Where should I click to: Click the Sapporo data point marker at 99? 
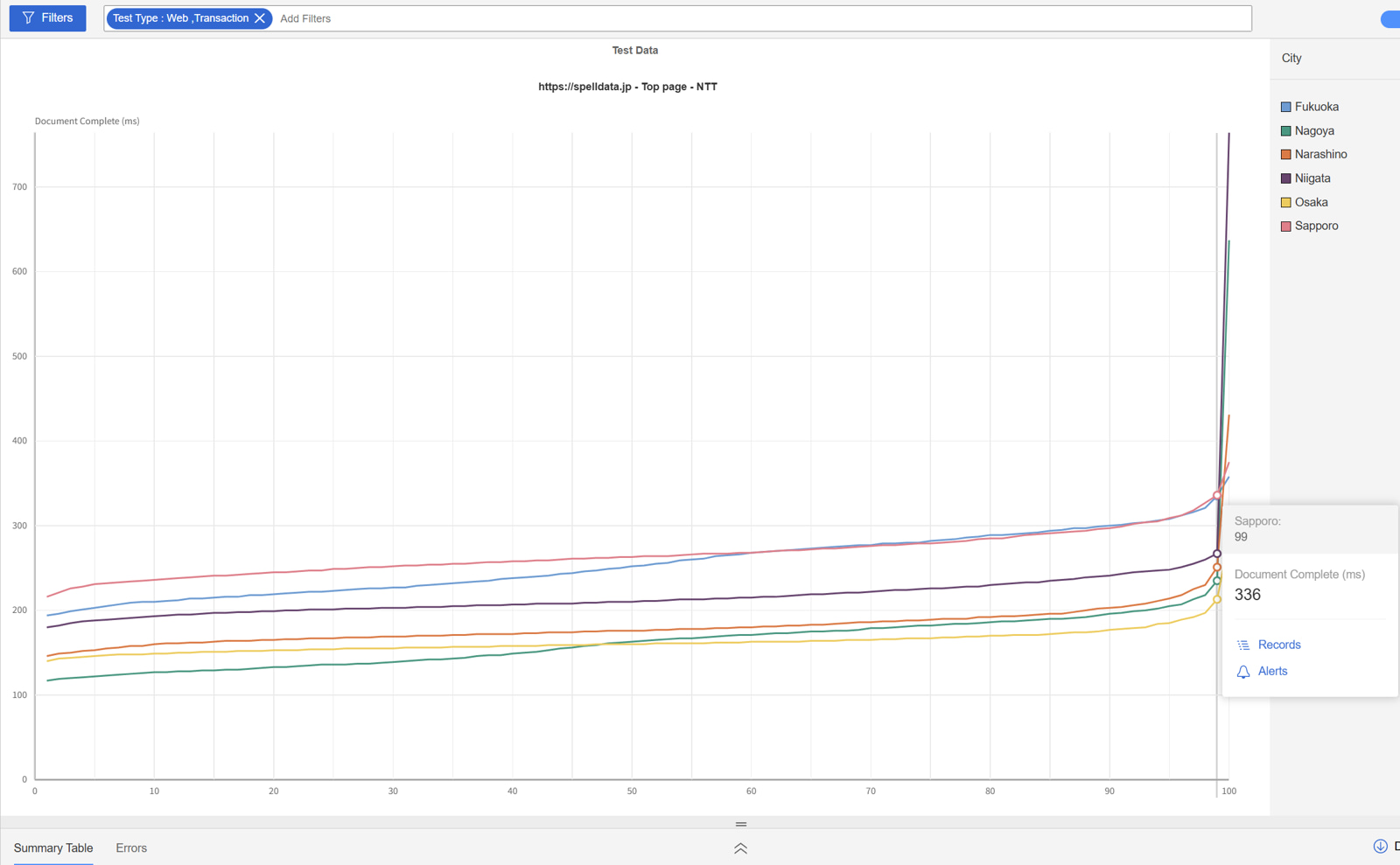1216,495
